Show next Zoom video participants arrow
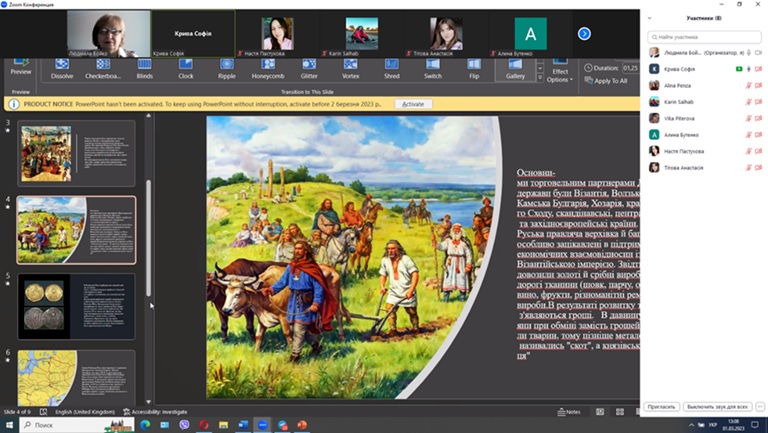Image resolution: width=768 pixels, height=433 pixels. [x=584, y=33]
